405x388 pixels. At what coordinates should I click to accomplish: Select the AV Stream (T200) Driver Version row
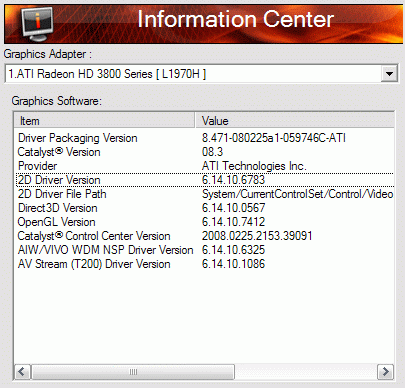tap(205, 264)
